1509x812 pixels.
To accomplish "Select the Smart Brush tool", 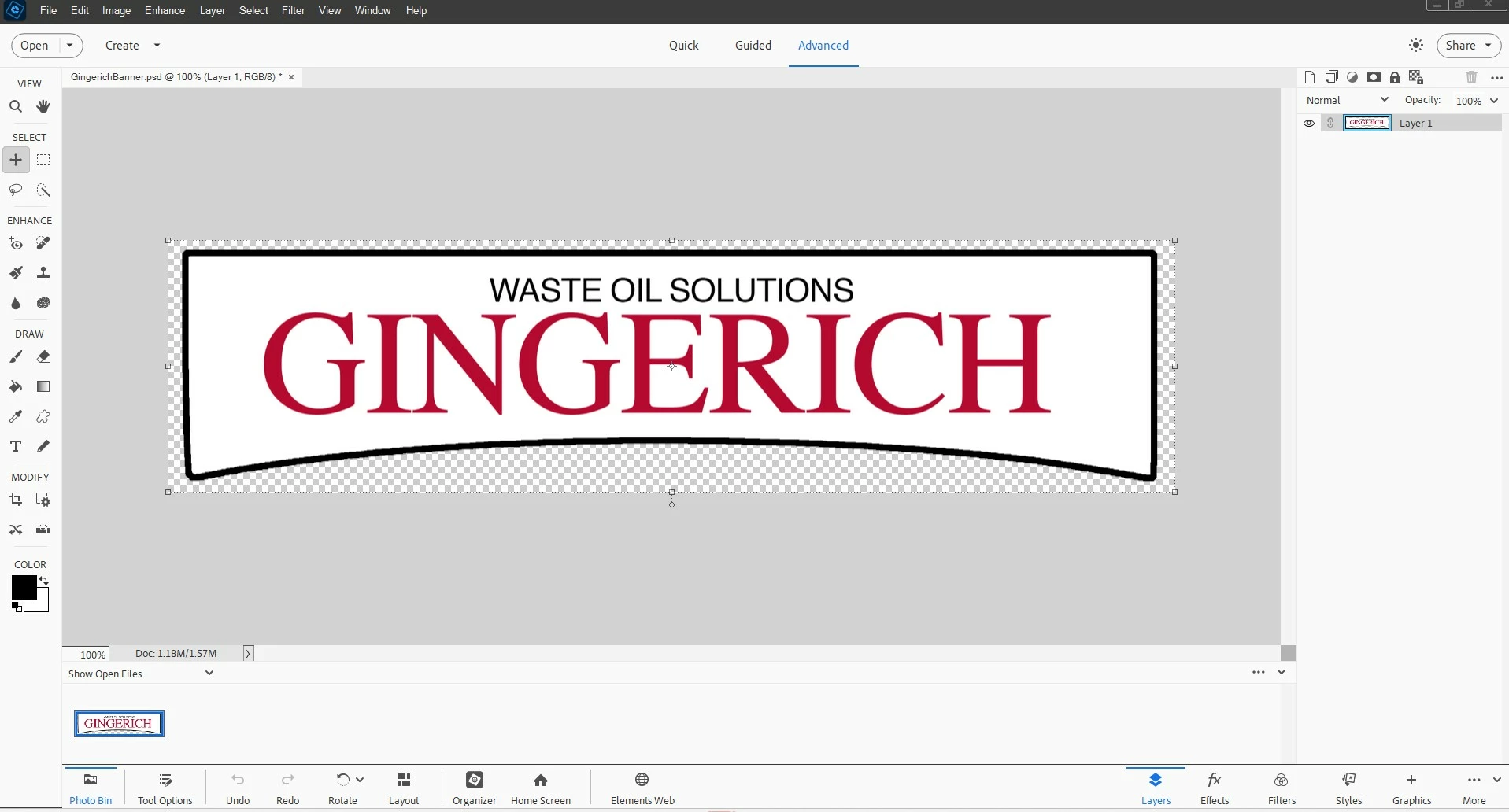I will click(x=16, y=273).
